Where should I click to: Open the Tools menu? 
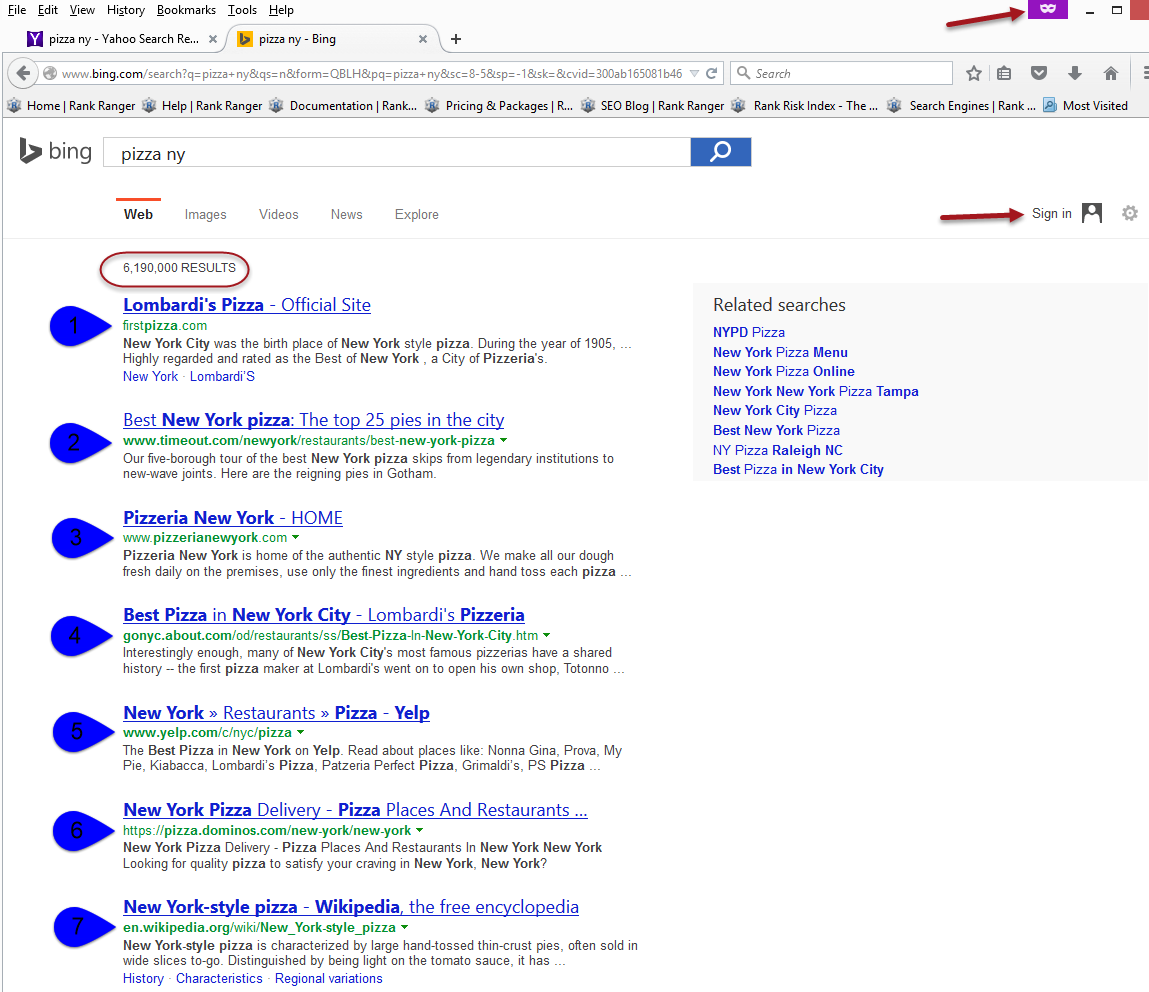click(242, 10)
